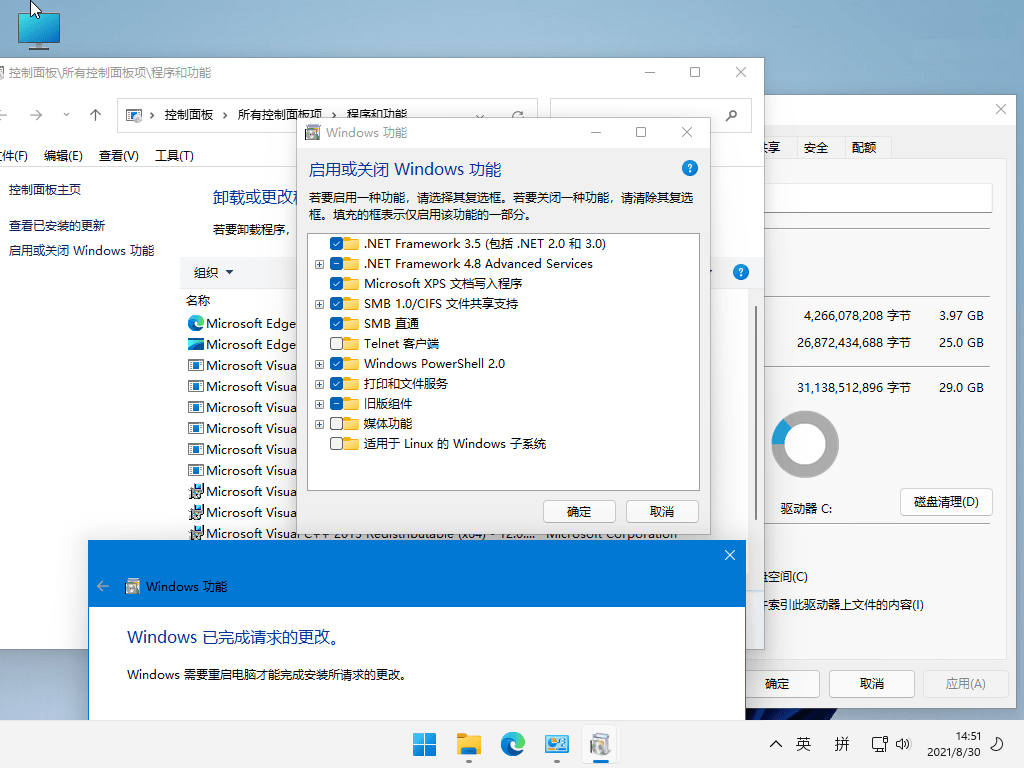
Task: Click the search magnifier icon in the Control Panel
Action: click(731, 116)
